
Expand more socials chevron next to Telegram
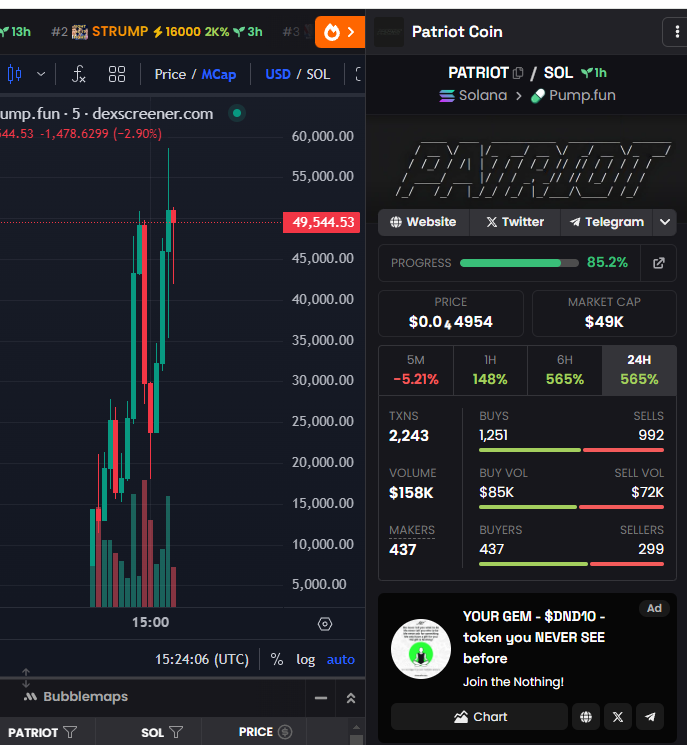[x=665, y=222]
